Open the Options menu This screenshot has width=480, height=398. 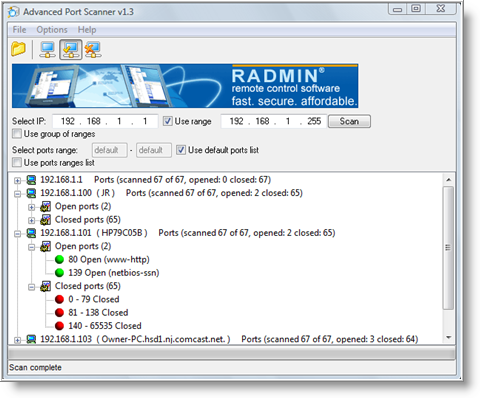tap(52, 30)
